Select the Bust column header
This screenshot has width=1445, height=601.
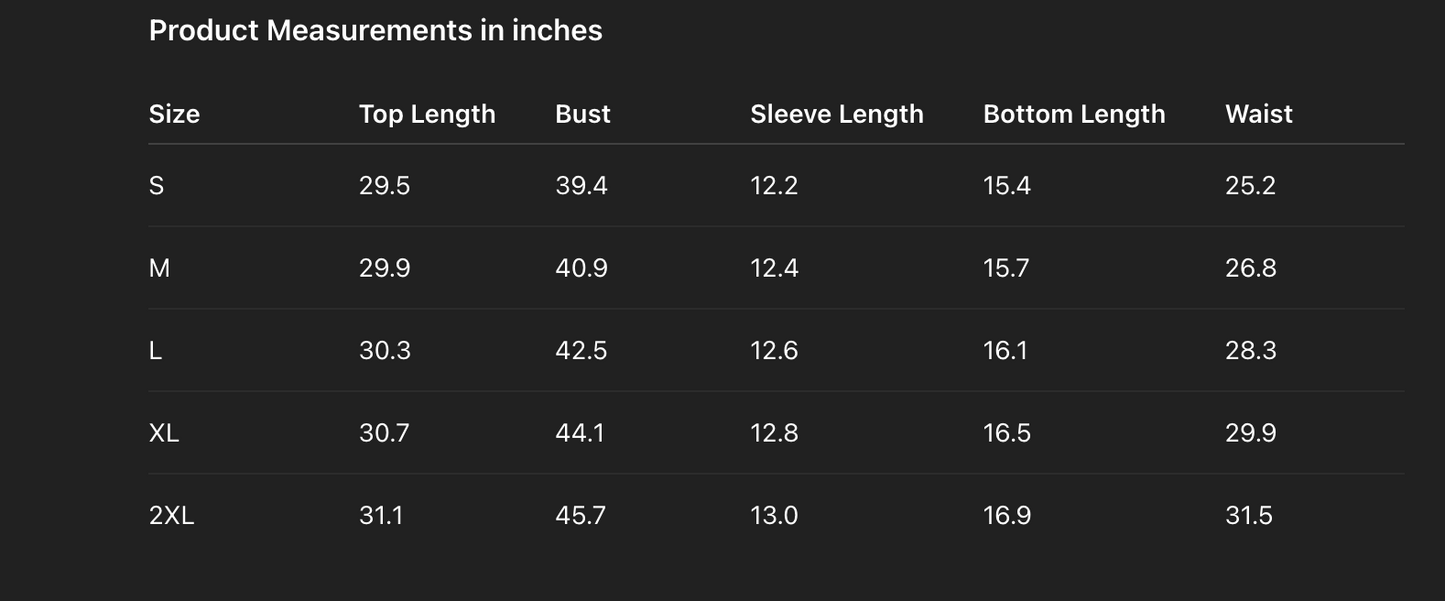coord(582,114)
